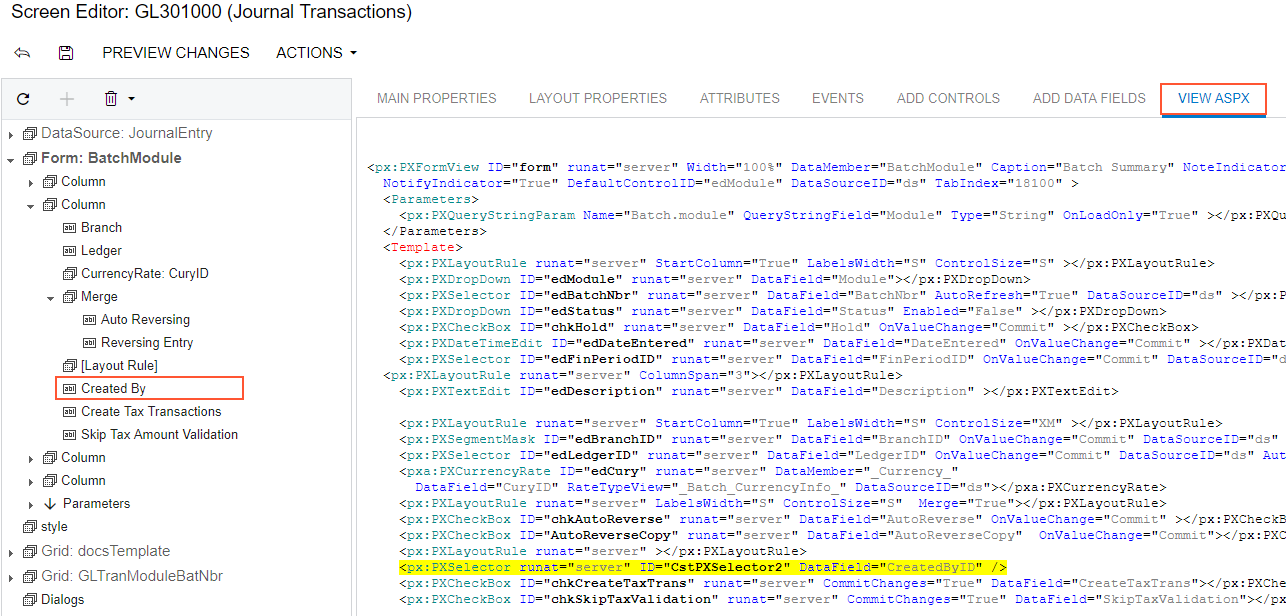Switch to MAIN PROPERTIES tab
The height and width of the screenshot is (616, 1286).
[x=437, y=98]
